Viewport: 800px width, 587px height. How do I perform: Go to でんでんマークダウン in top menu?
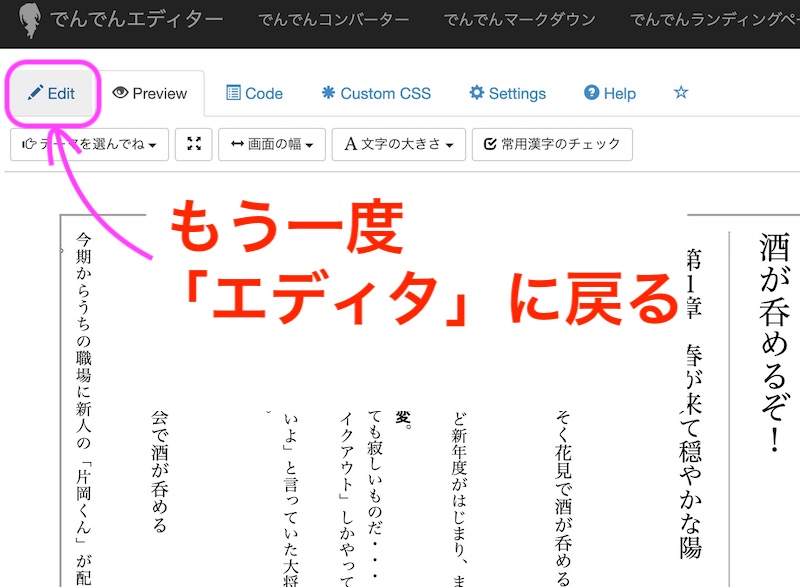coord(519,20)
